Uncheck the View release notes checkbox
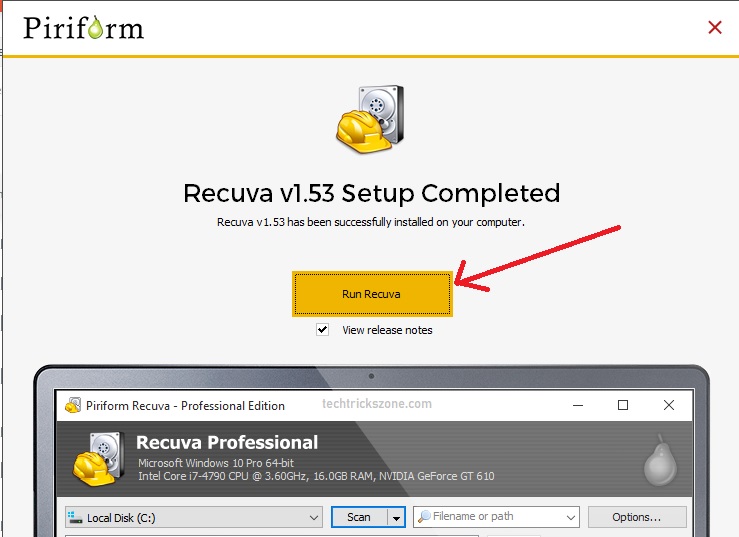Viewport: 739px width, 537px height. point(322,330)
